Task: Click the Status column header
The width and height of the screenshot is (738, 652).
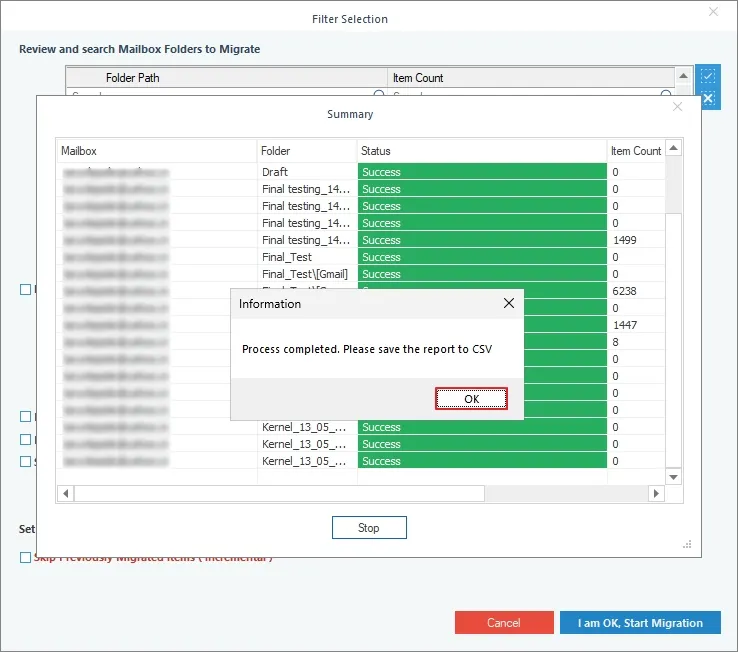Action: [482, 151]
